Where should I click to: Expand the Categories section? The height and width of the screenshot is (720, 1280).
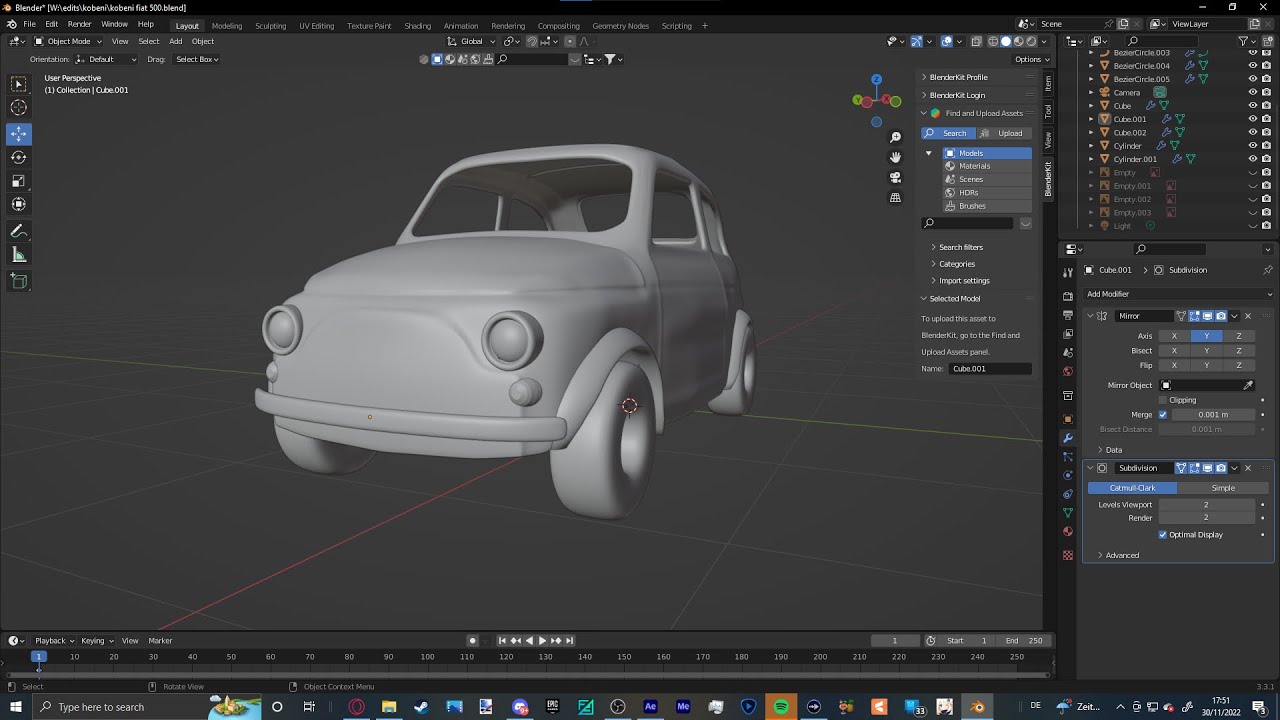(957, 264)
